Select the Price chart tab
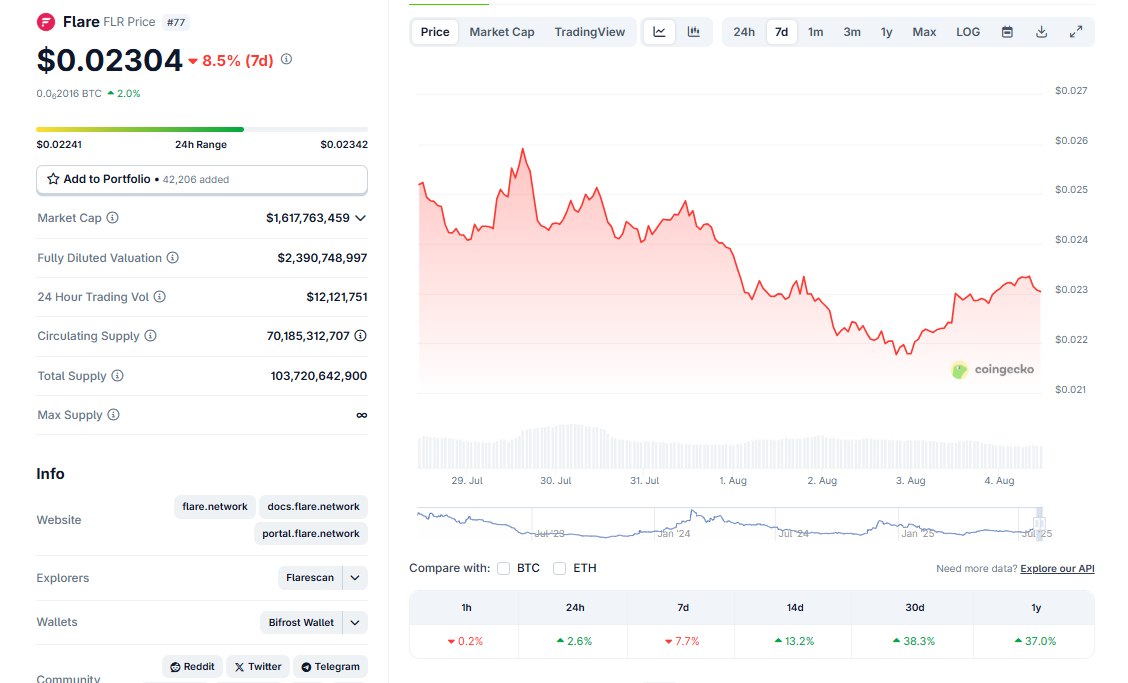Viewport: 1128px width, 683px height. point(435,32)
